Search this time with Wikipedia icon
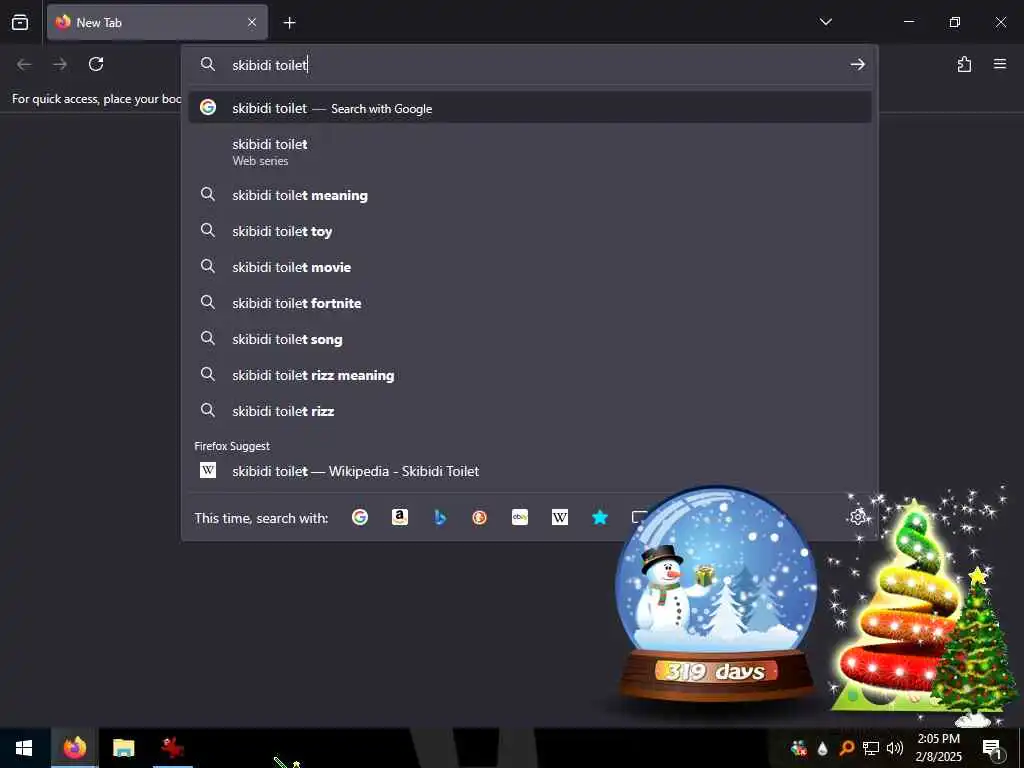 [x=560, y=517]
